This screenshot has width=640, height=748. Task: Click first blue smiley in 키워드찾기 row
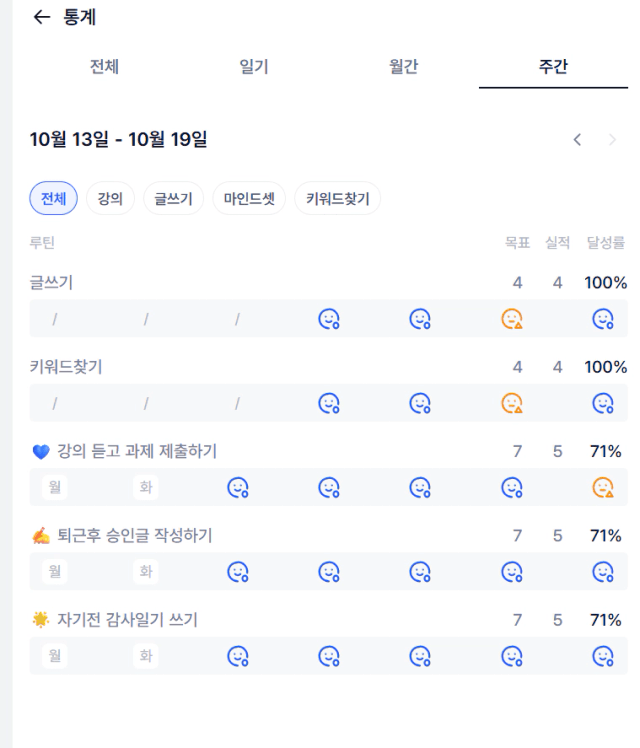click(x=329, y=403)
